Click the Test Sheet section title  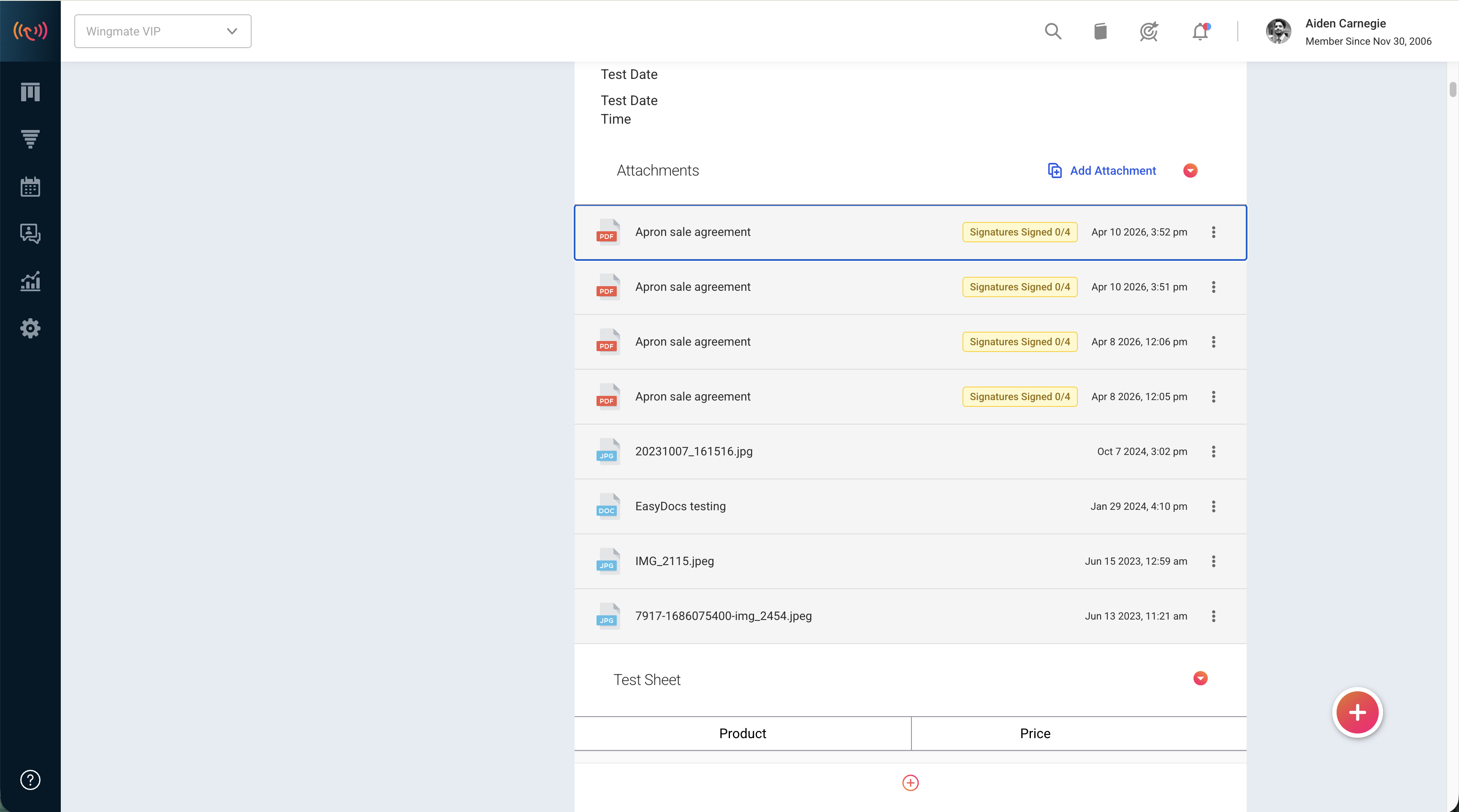(x=647, y=679)
